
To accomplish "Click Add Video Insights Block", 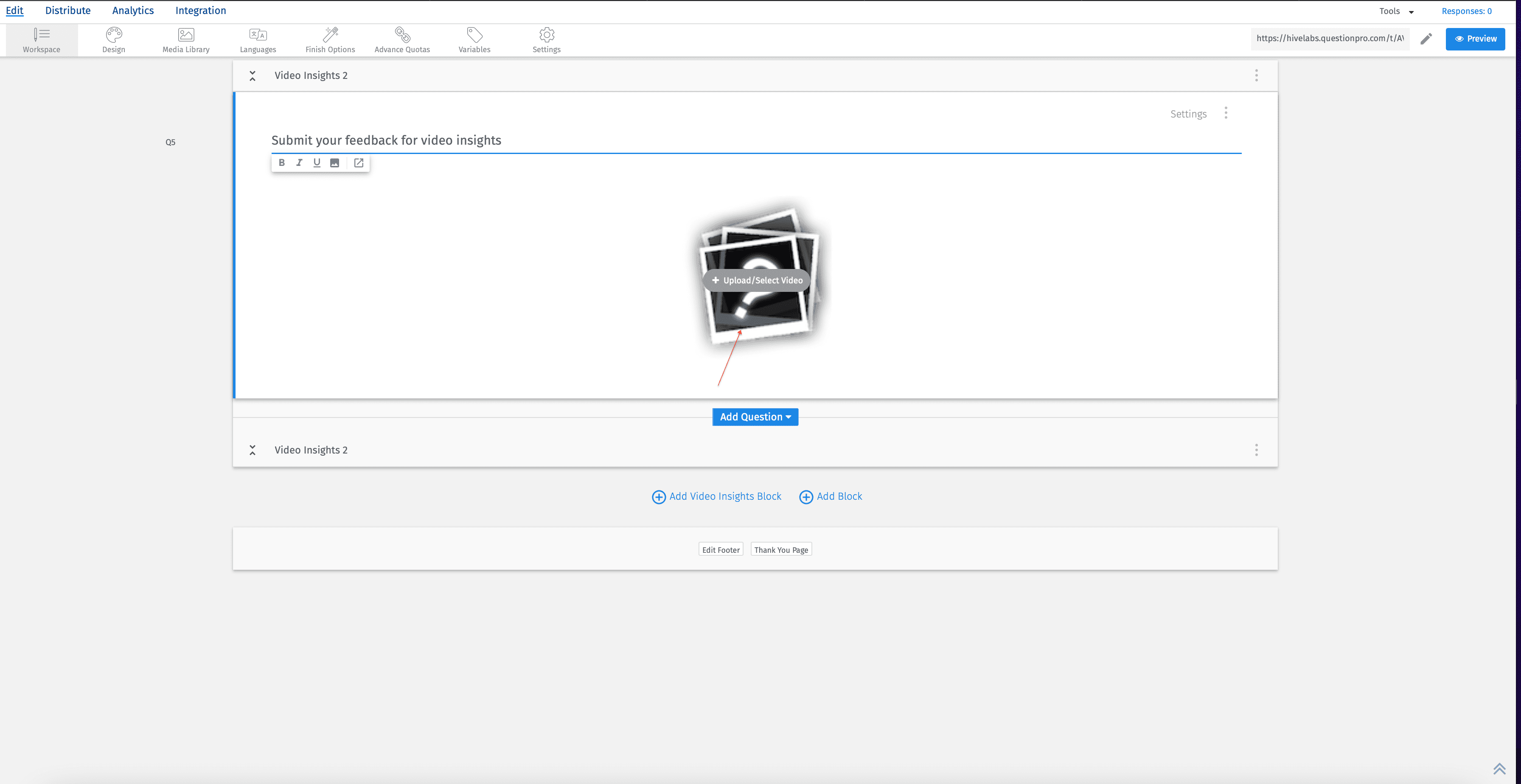I will [716, 496].
